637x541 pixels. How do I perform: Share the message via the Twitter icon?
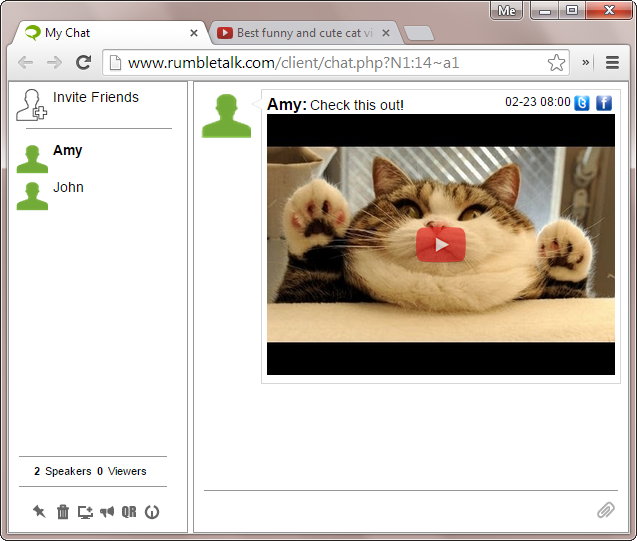[x=582, y=103]
